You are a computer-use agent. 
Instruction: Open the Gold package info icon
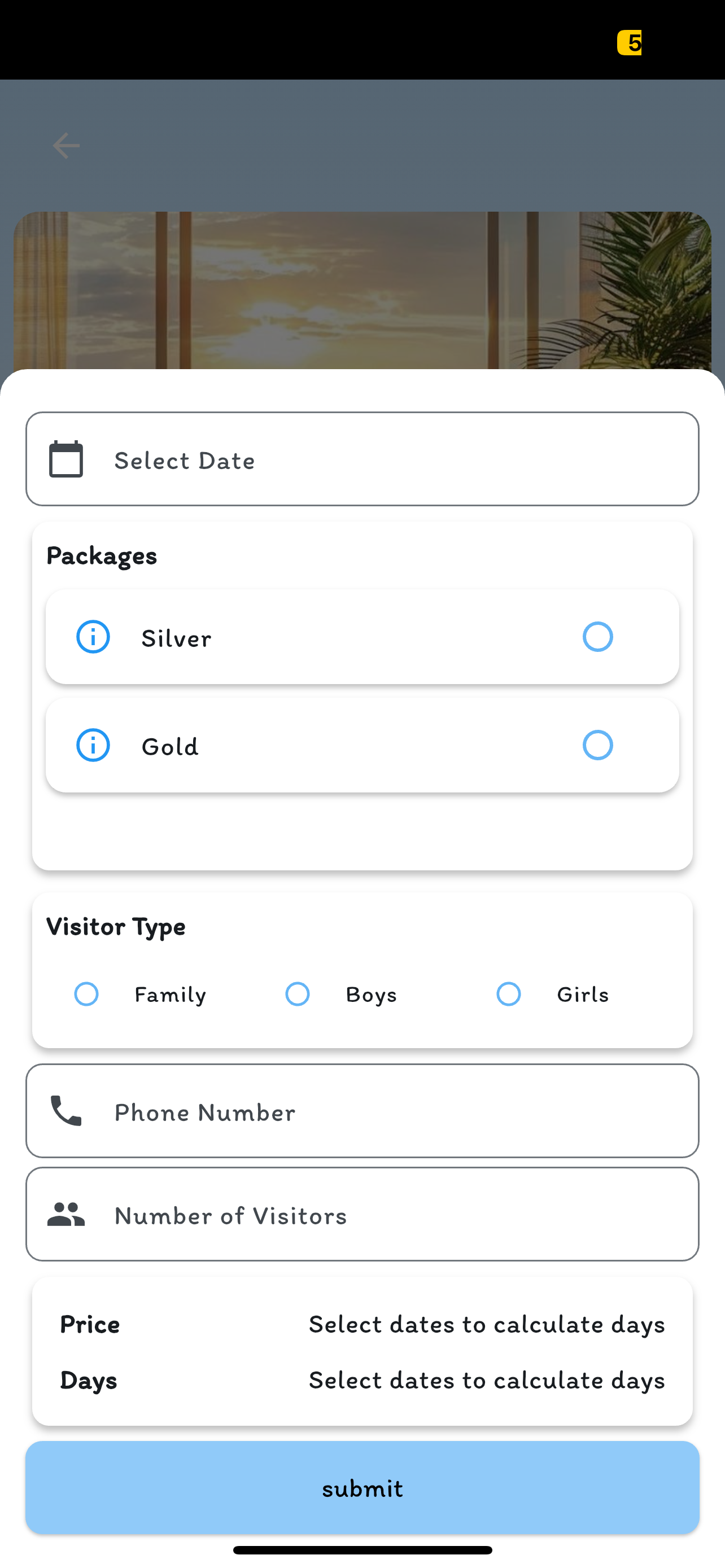[x=93, y=745]
